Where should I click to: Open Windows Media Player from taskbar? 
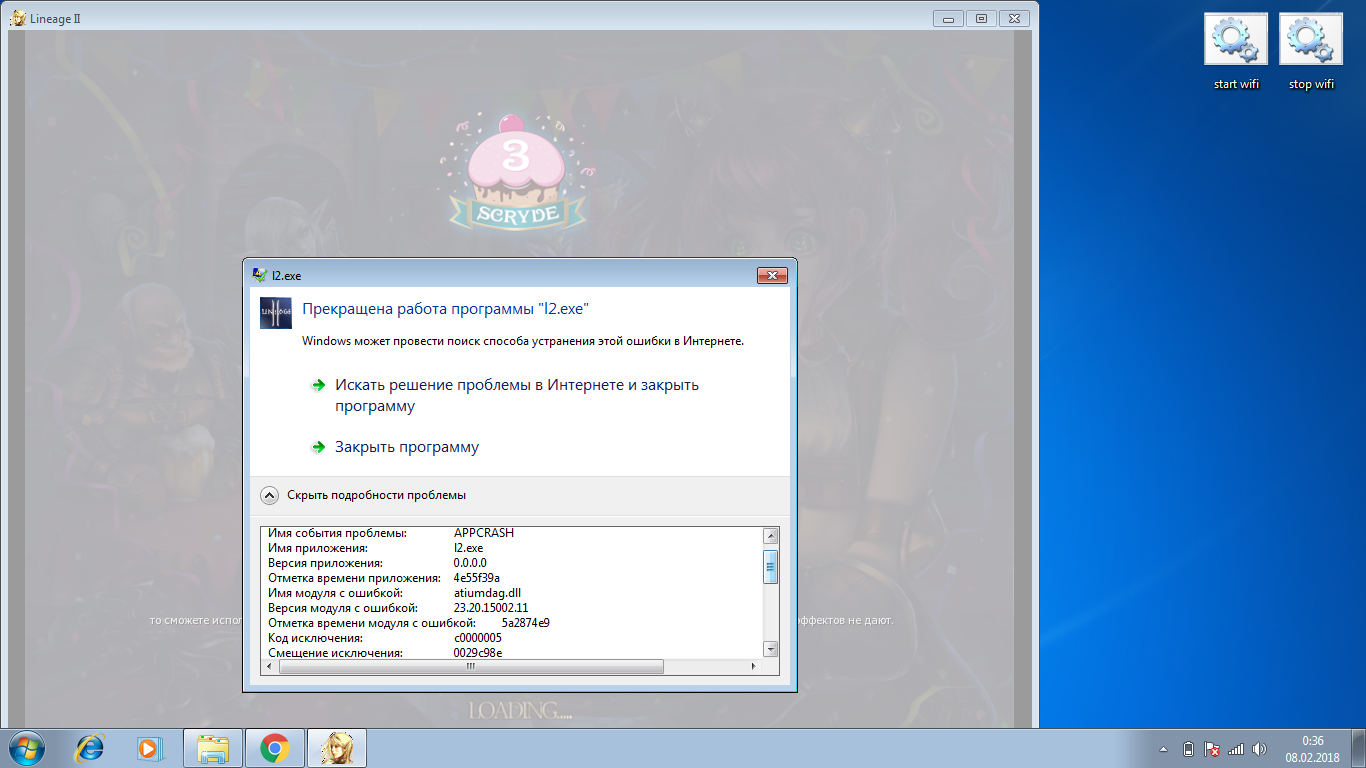[149, 748]
